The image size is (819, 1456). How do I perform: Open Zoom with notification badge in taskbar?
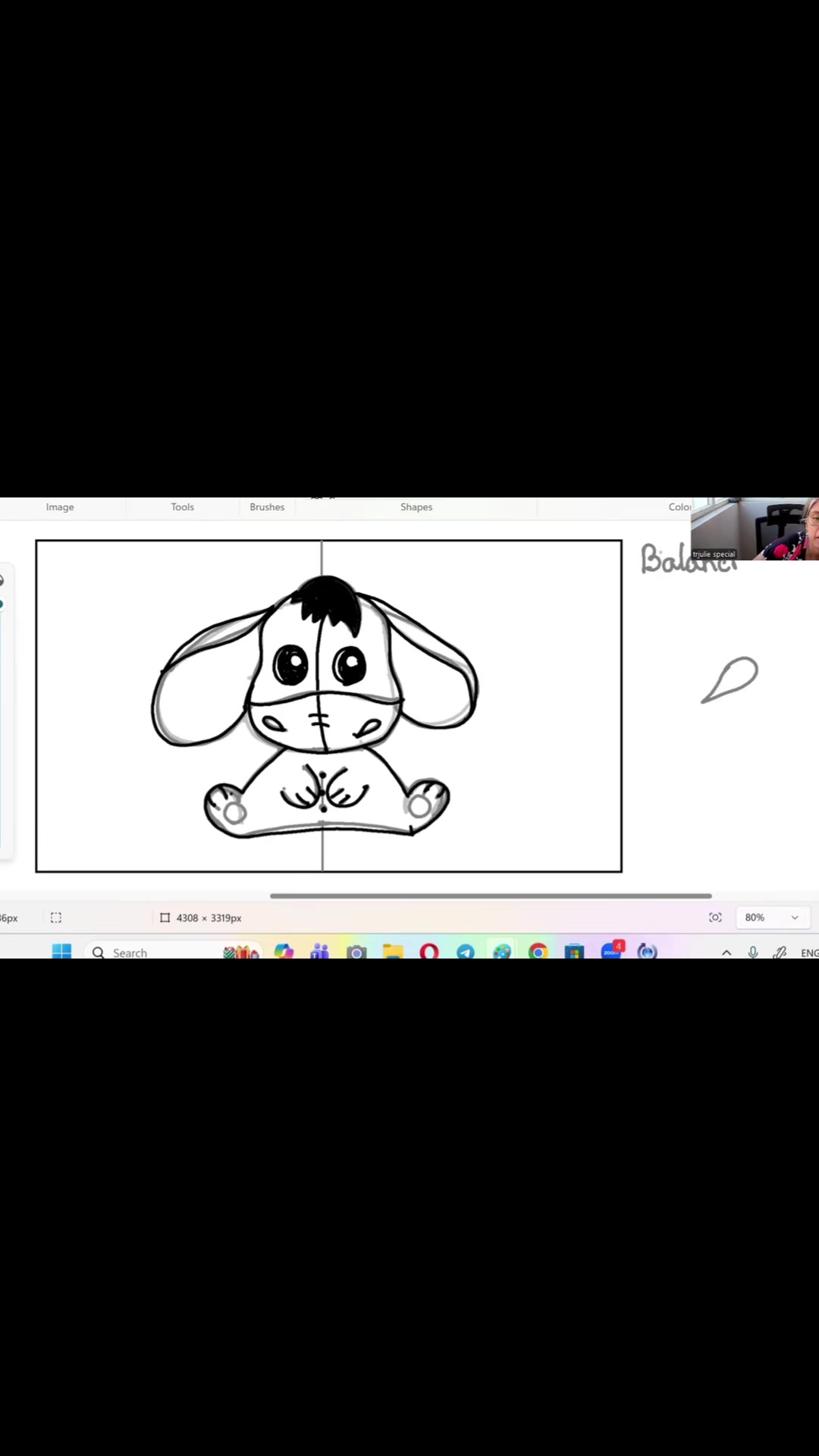coord(612,949)
